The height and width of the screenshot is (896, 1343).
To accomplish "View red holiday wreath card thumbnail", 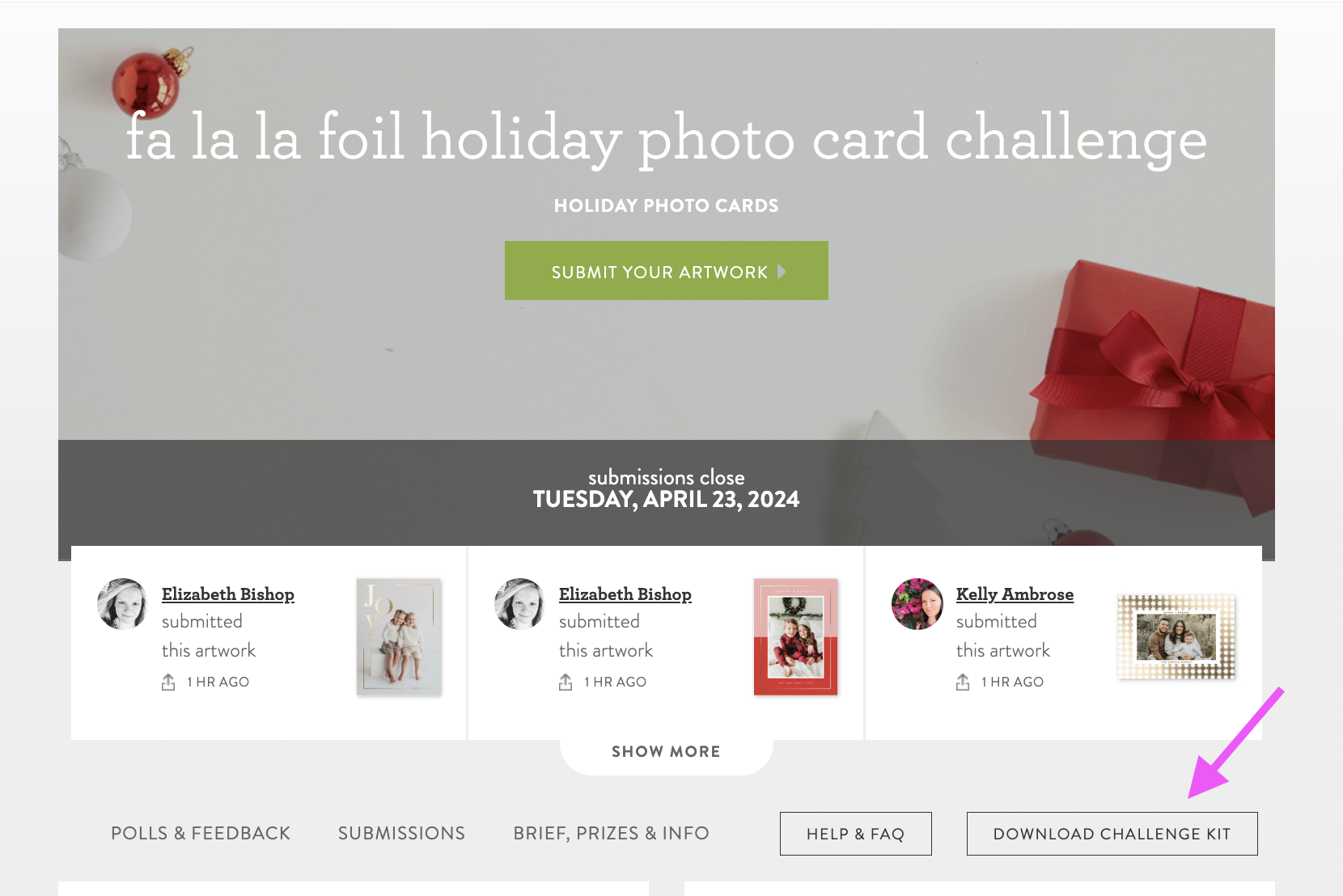I will [x=795, y=636].
